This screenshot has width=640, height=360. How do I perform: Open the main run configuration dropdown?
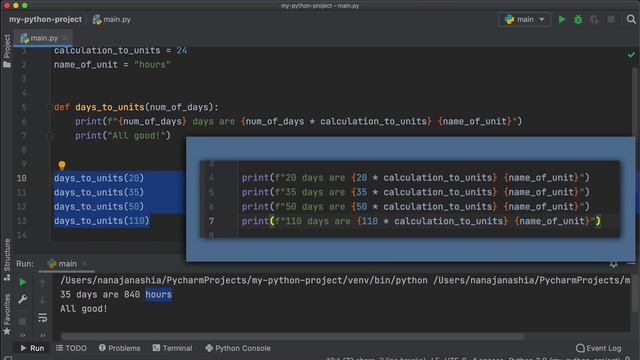coord(524,19)
